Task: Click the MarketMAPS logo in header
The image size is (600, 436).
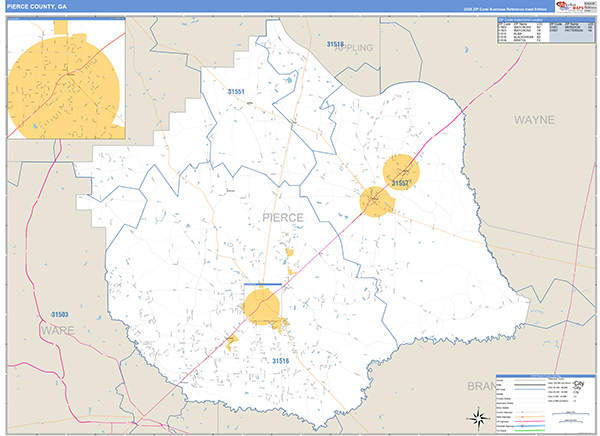Action: pos(575,6)
